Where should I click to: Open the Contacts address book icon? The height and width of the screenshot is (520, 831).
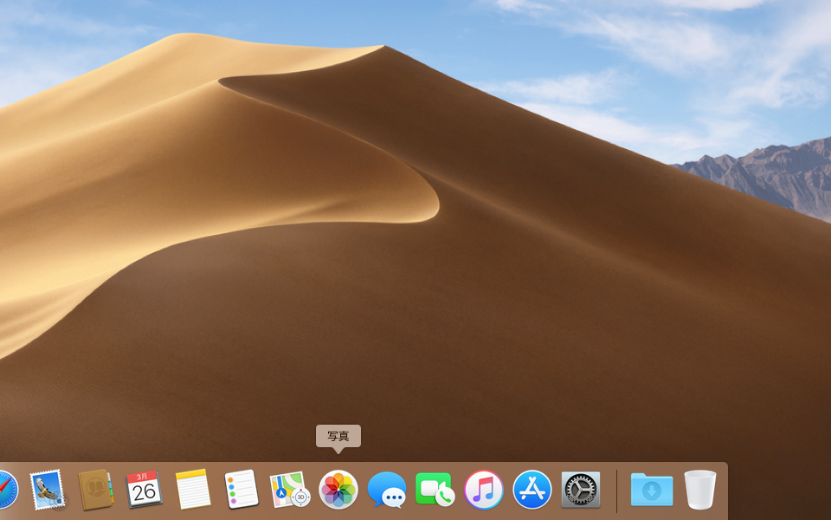coord(96,490)
